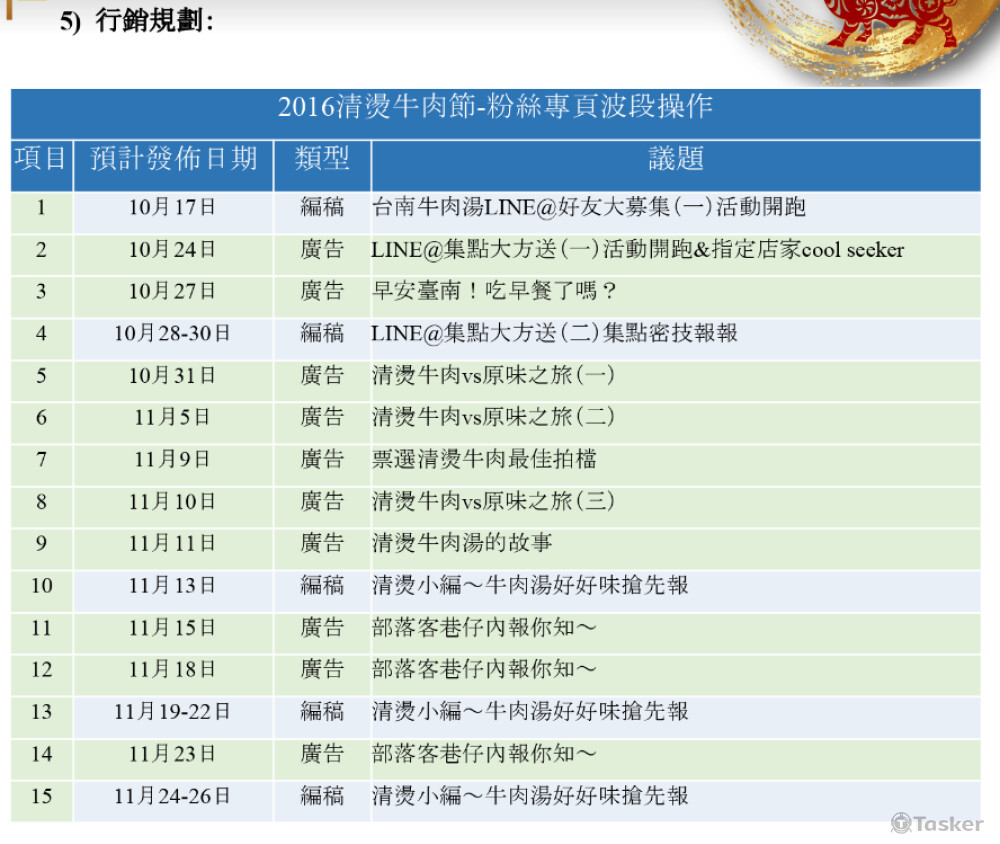Click the 票選清燙牛肉最佳拍檔 cell
Screen dimensions: 1000x844
(x=484, y=460)
